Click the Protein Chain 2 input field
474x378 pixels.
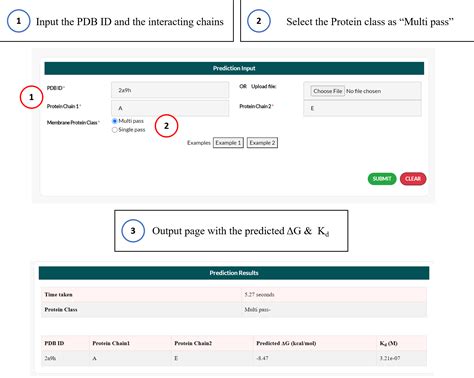click(362, 108)
